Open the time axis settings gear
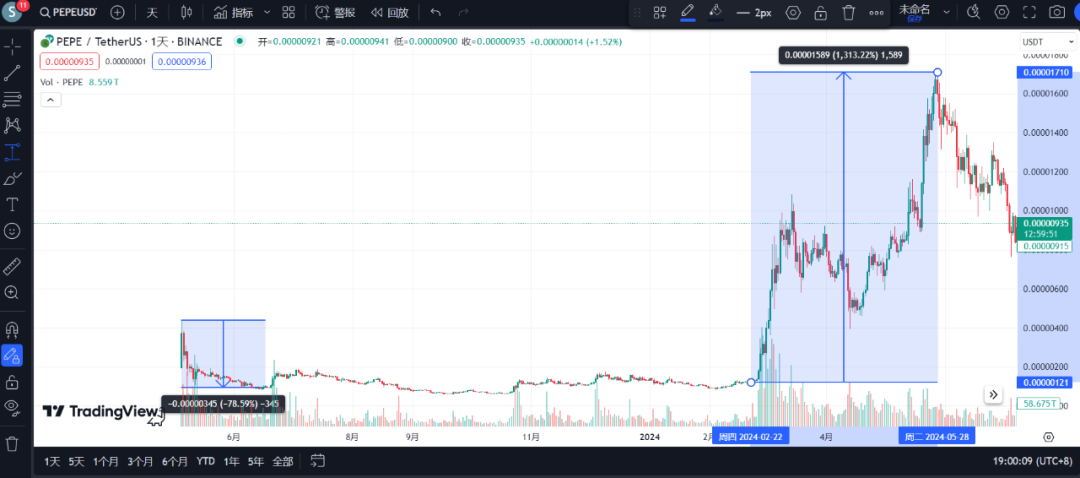The height and width of the screenshot is (478, 1080). 1048,437
